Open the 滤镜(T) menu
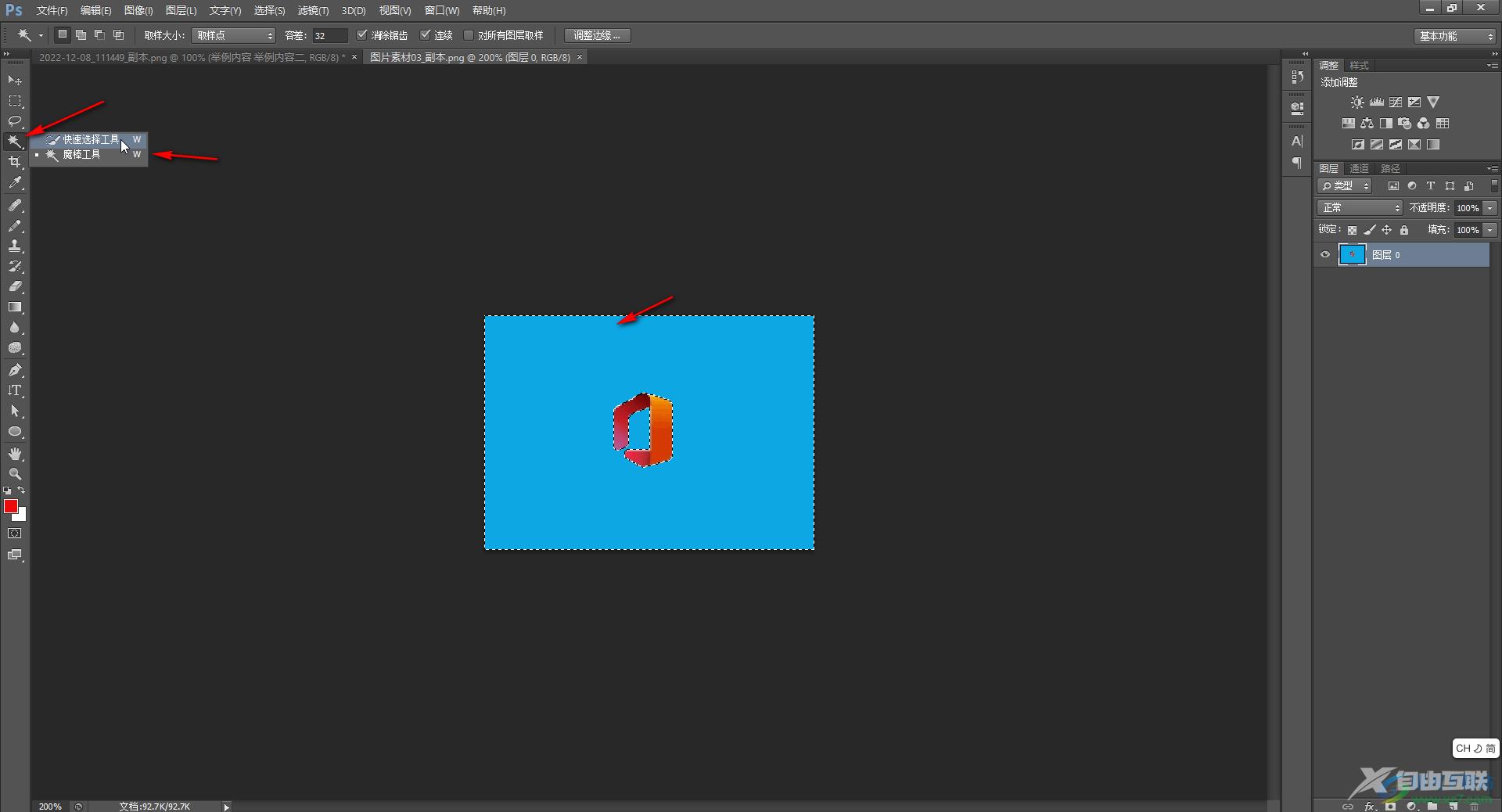 (313, 11)
